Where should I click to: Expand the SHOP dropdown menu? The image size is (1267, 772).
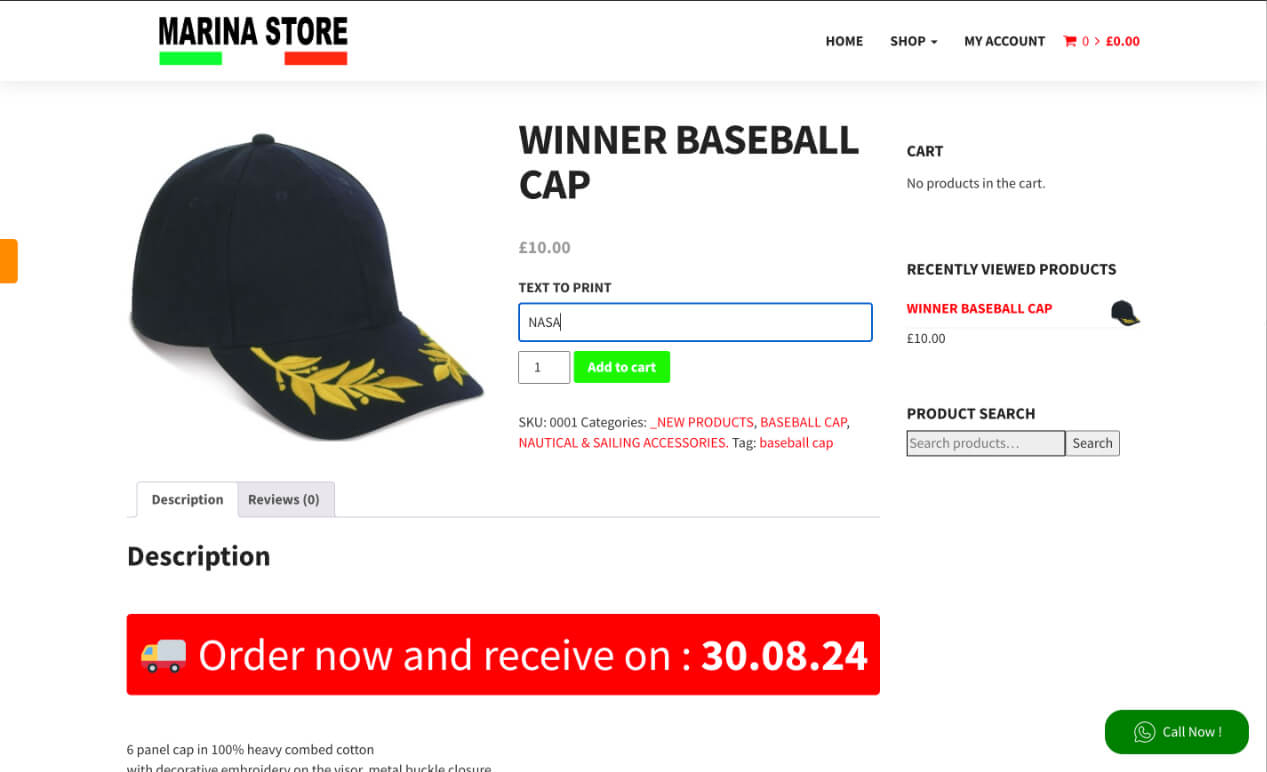point(913,41)
